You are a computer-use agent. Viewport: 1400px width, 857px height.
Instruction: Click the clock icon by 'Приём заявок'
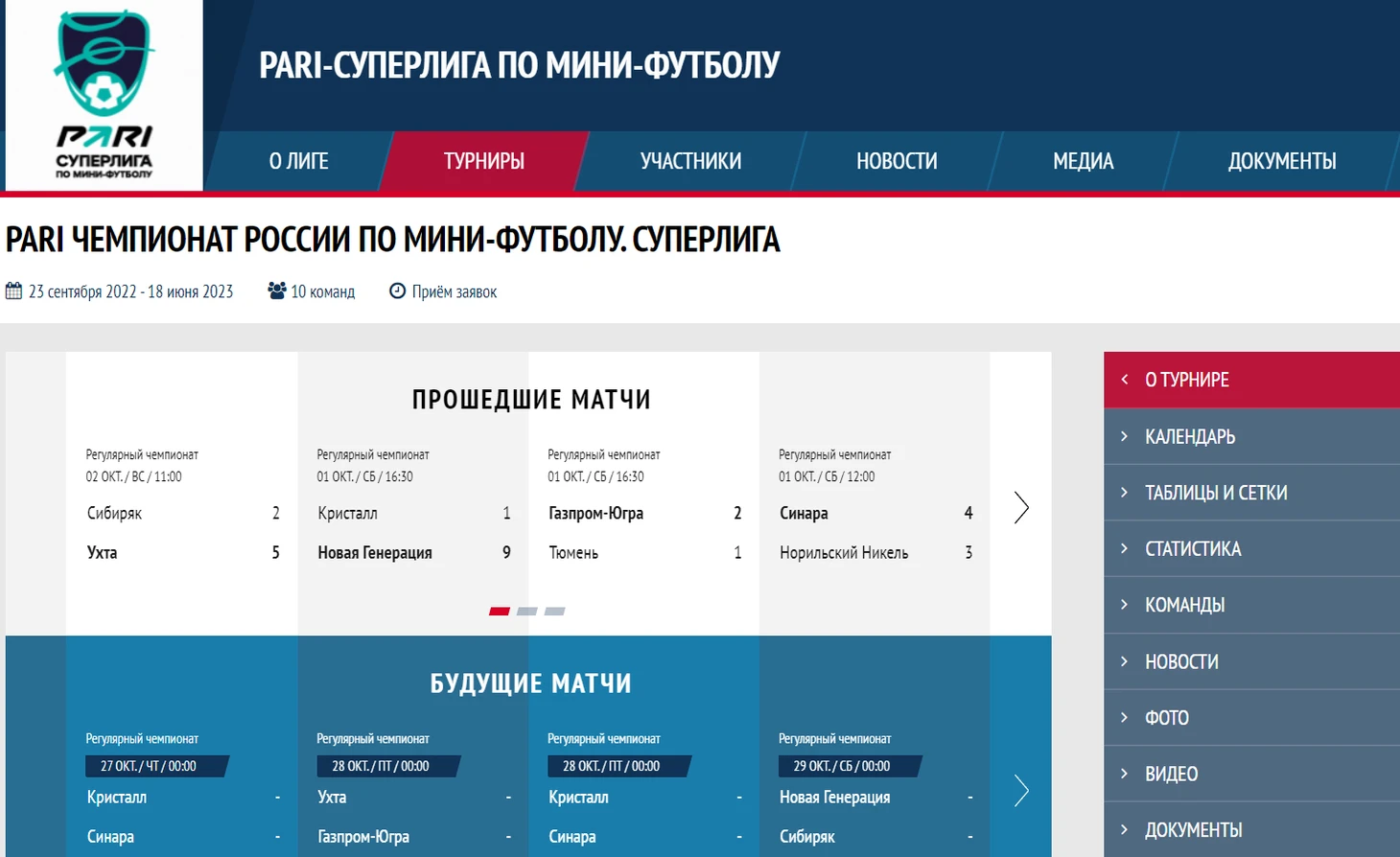click(397, 290)
